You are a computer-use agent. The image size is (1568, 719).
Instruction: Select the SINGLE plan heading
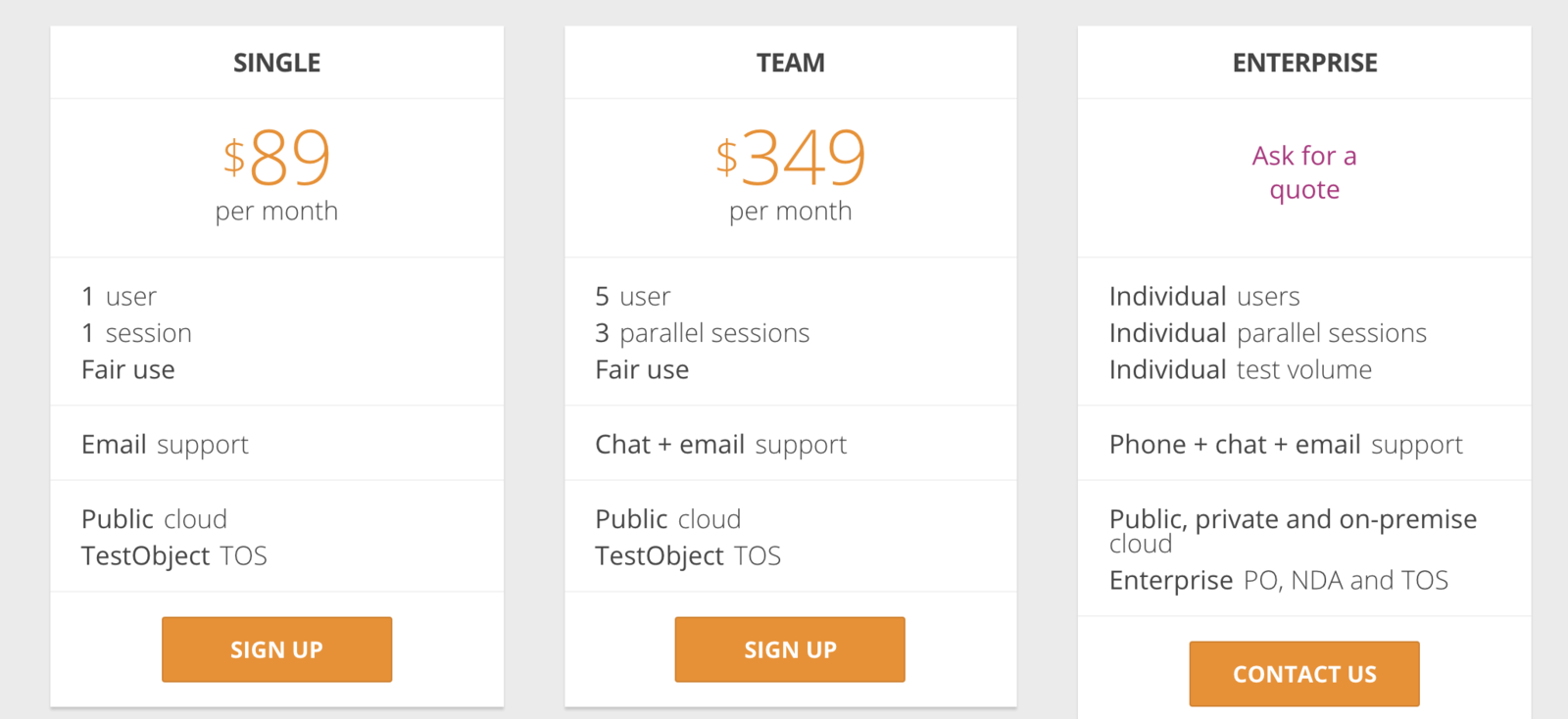276,63
